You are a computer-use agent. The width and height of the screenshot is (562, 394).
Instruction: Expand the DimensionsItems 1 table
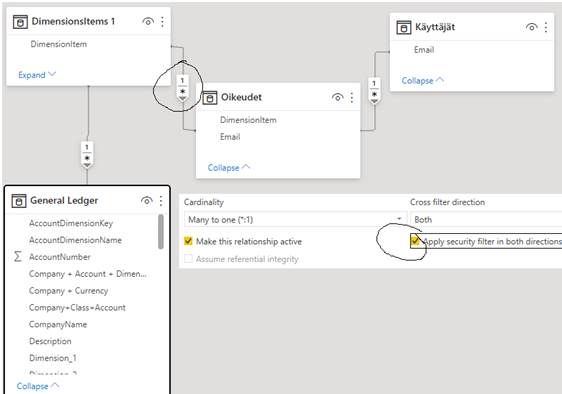37,75
